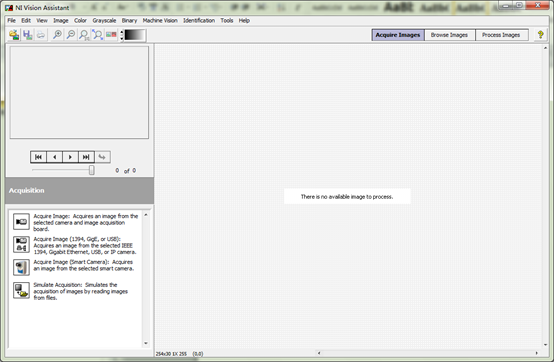
Task: Click the image index slider handle
Action: tap(92, 170)
